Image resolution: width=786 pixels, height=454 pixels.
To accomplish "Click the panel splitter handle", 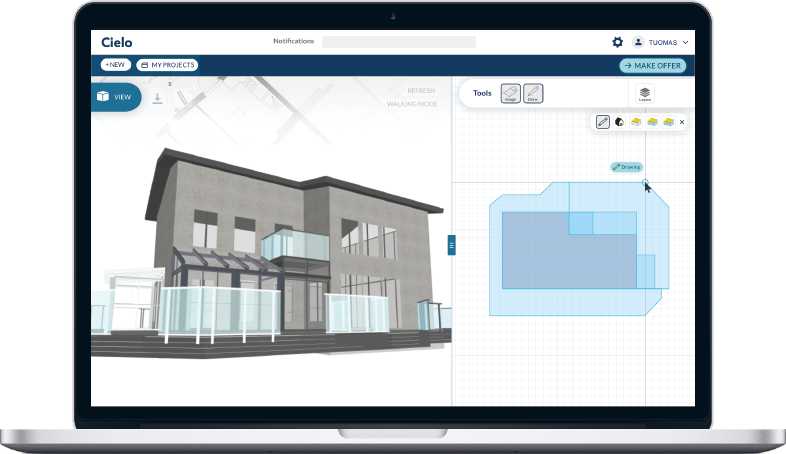I will tap(451, 245).
